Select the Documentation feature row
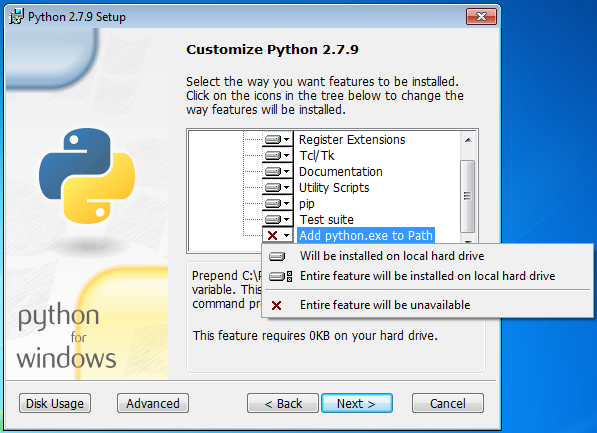This screenshot has width=597, height=433. (341, 172)
